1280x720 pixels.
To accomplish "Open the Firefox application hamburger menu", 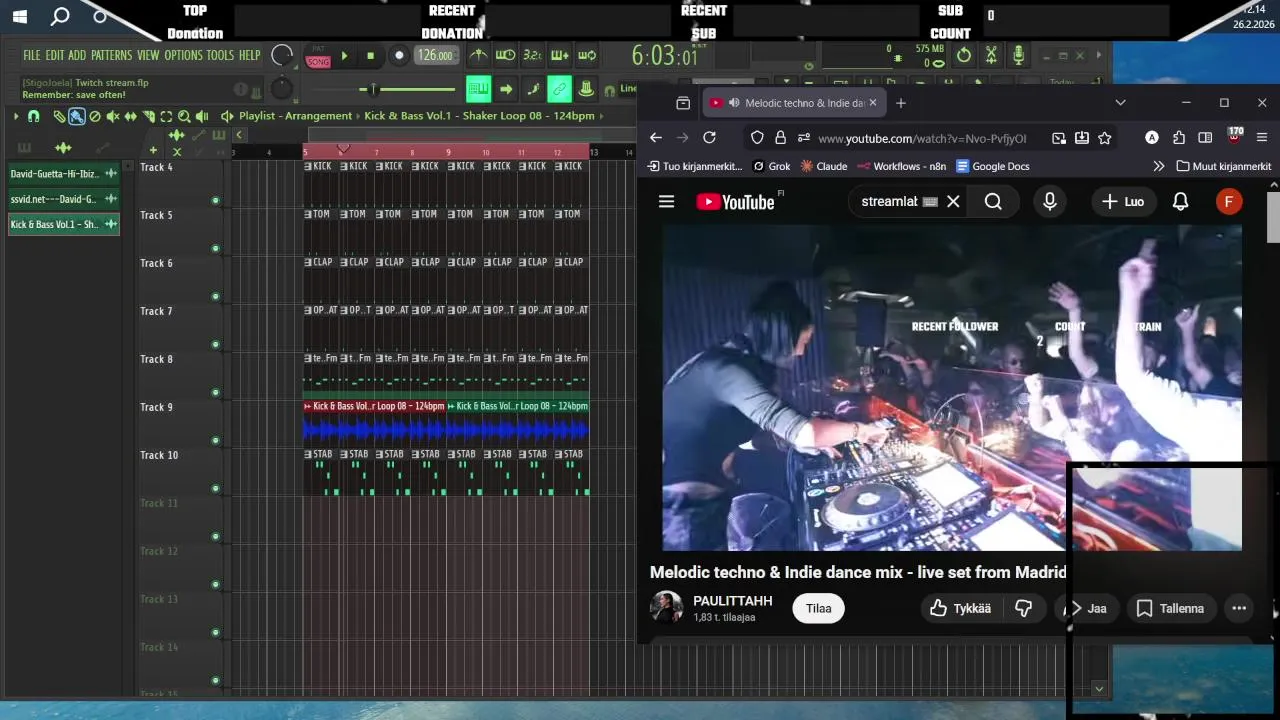I will [x=1261, y=138].
